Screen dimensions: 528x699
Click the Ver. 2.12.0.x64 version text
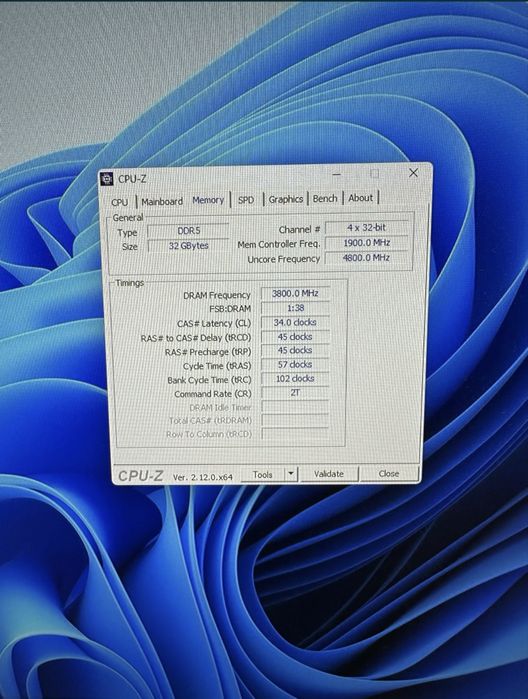pyautogui.click(x=203, y=477)
